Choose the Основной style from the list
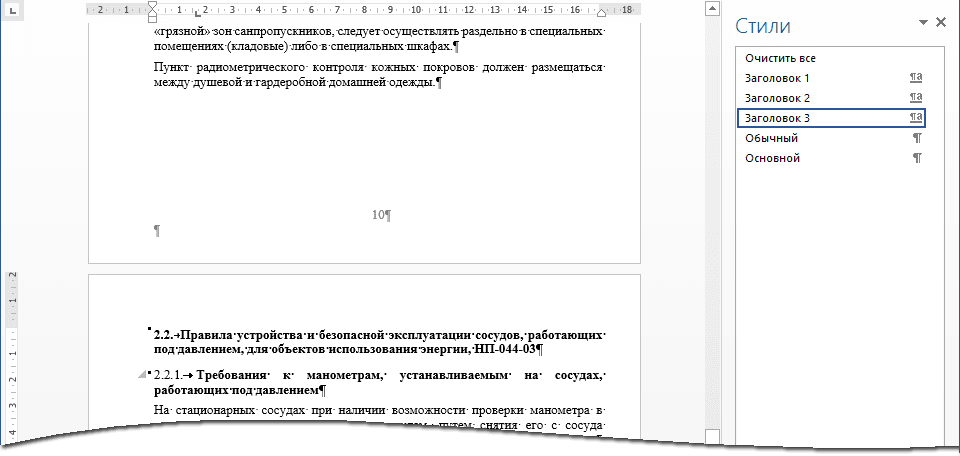This screenshot has height=456, width=960. [773, 158]
